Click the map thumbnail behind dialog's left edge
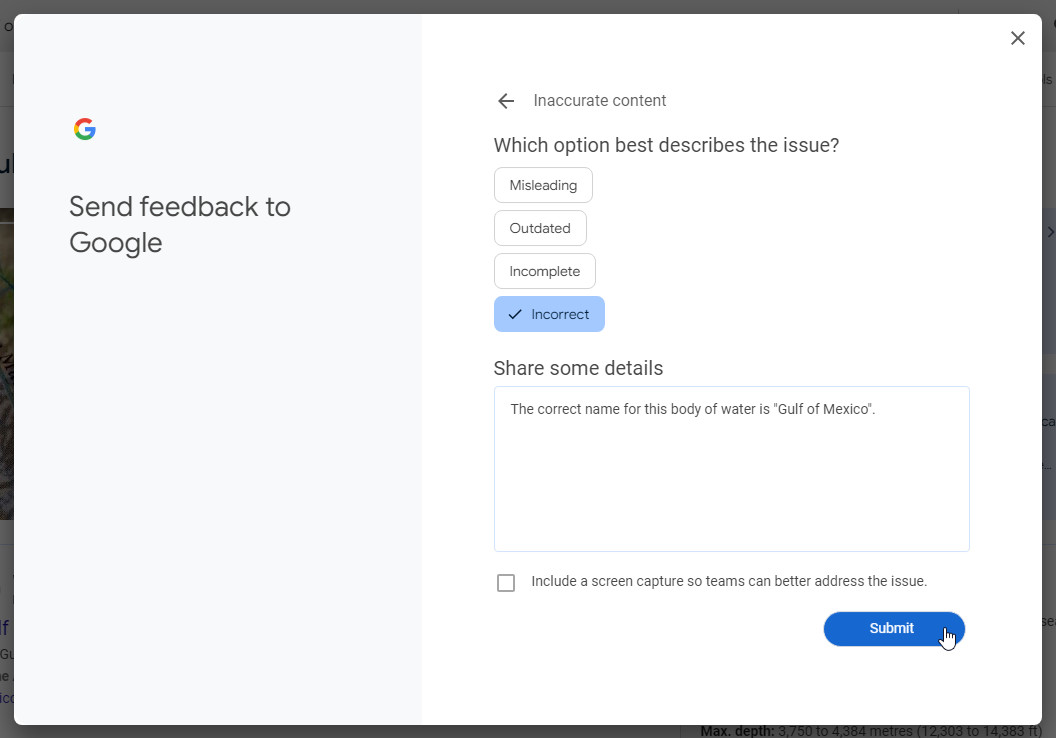This screenshot has height=738, width=1056. coord(6,360)
